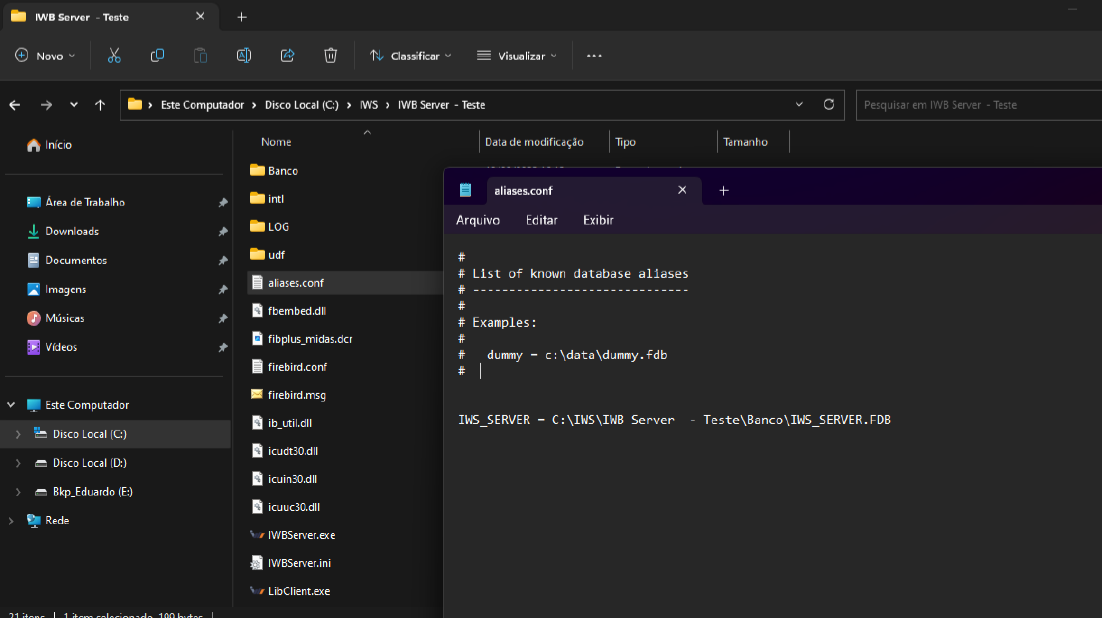Viewport: 1102px width, 618px height.
Task: Click the Copy icon in toolbar
Action: [x=157, y=56]
